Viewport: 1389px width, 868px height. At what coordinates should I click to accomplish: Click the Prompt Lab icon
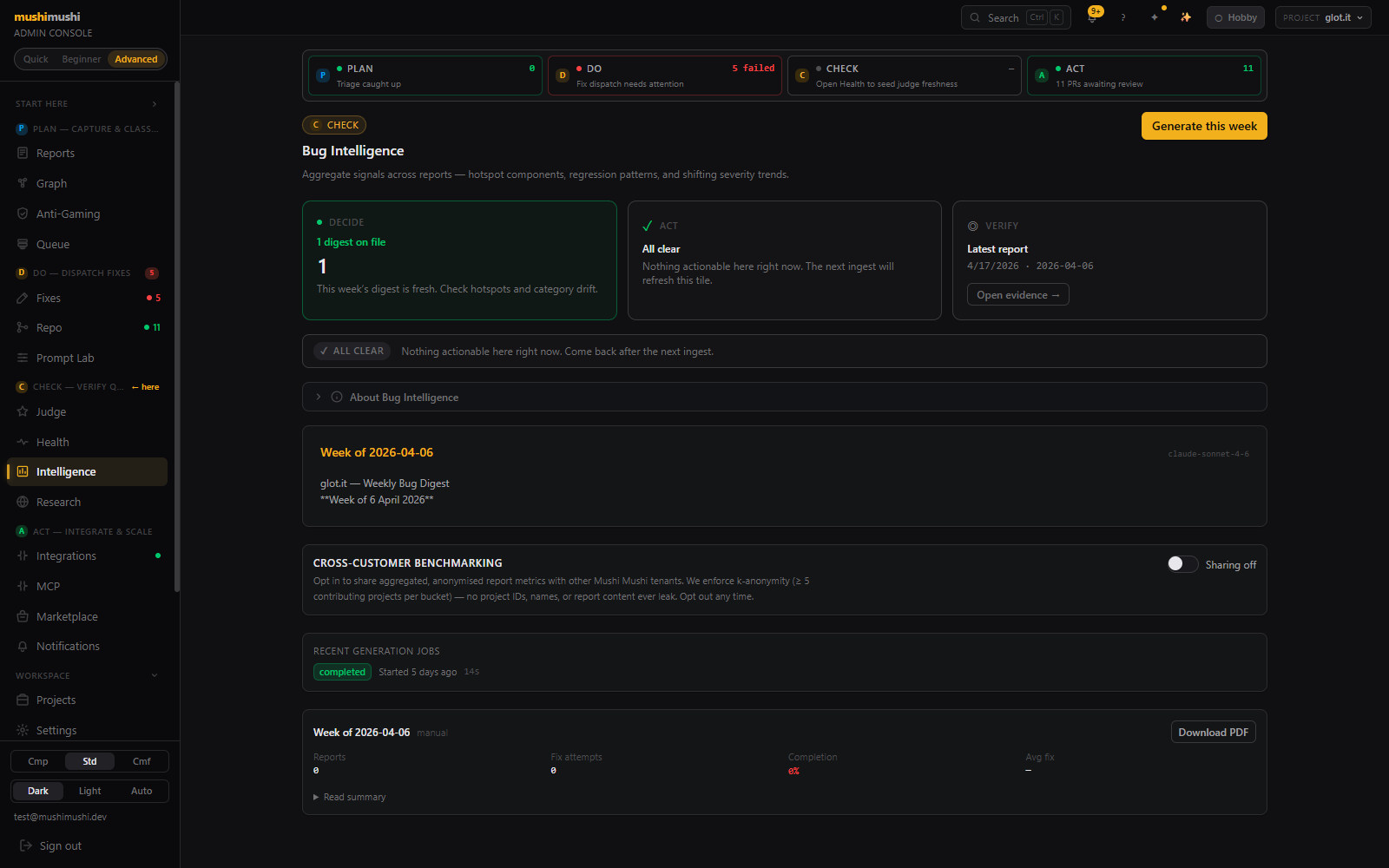point(23,358)
